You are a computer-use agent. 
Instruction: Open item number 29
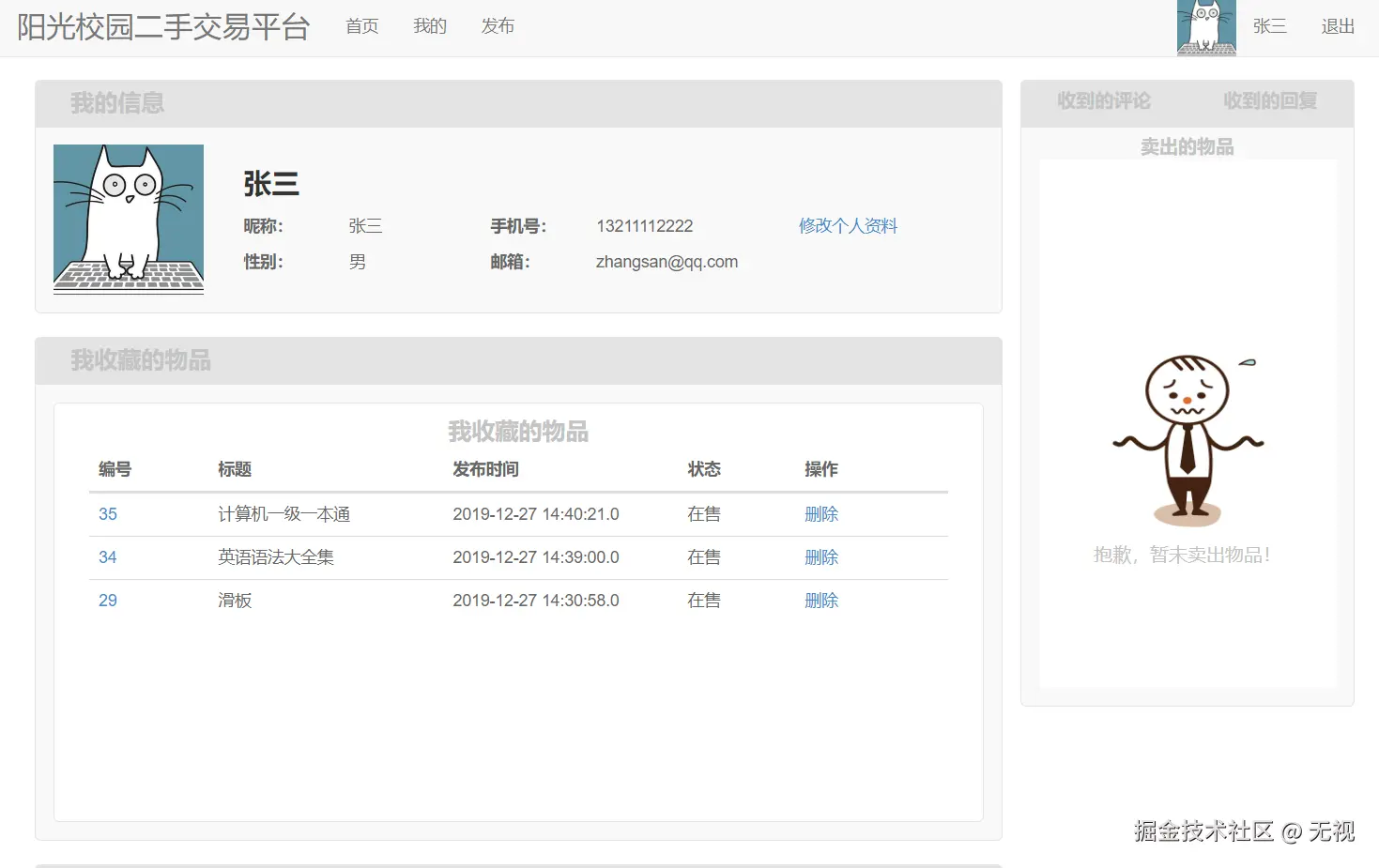(108, 601)
